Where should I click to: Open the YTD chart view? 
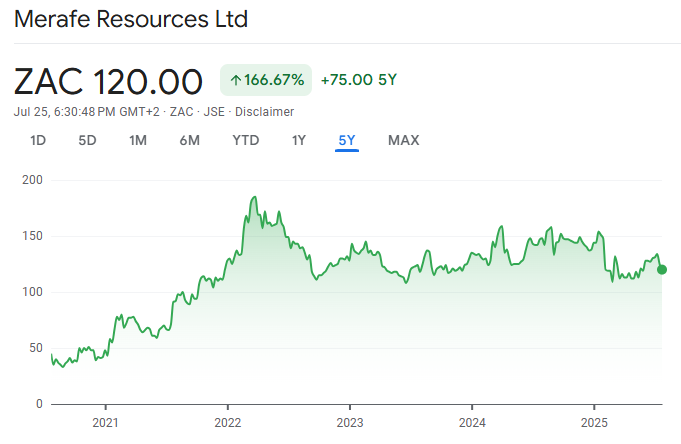(246, 140)
